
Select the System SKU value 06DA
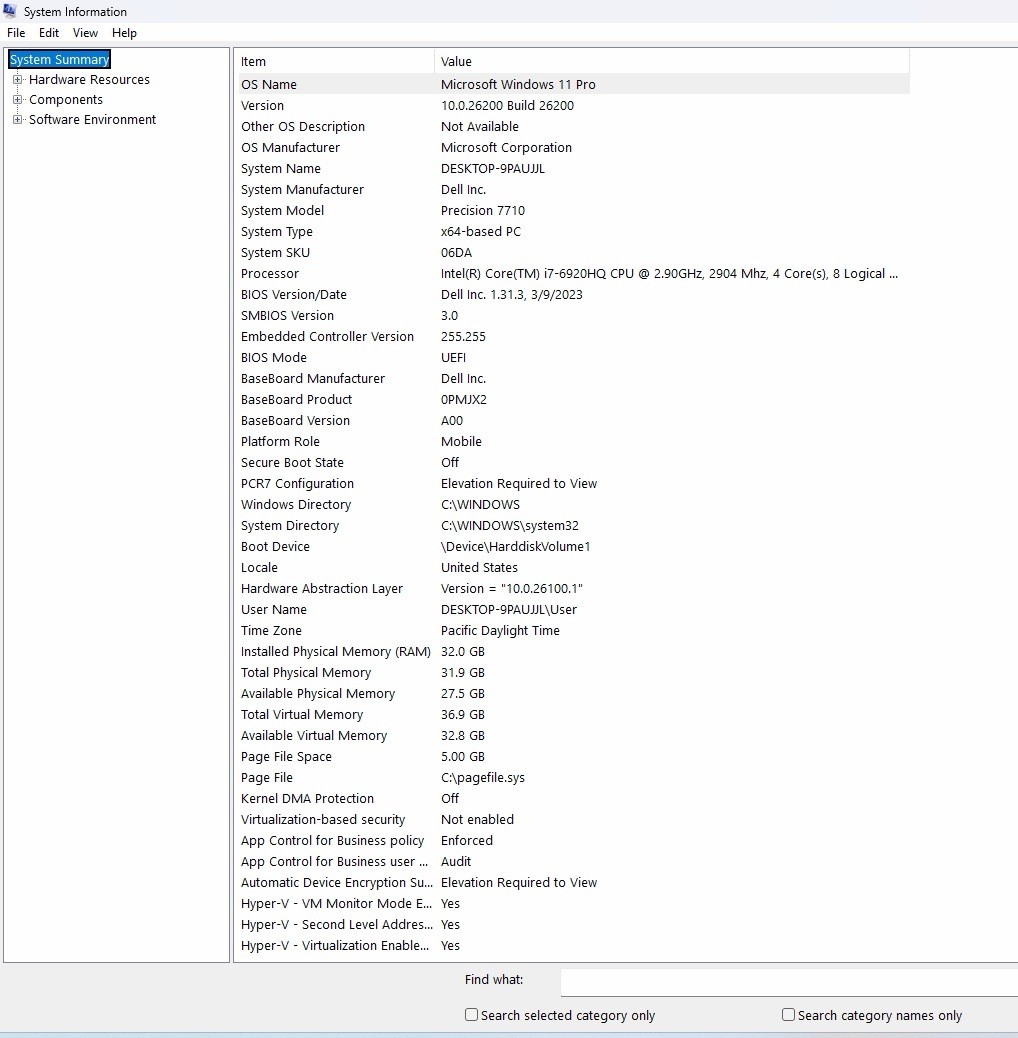[x=457, y=252]
